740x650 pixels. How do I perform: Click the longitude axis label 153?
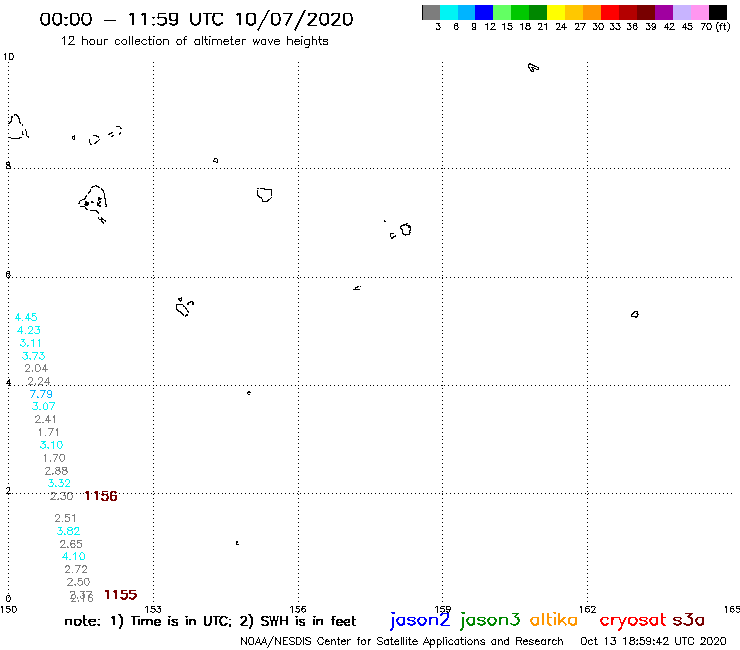click(153, 609)
